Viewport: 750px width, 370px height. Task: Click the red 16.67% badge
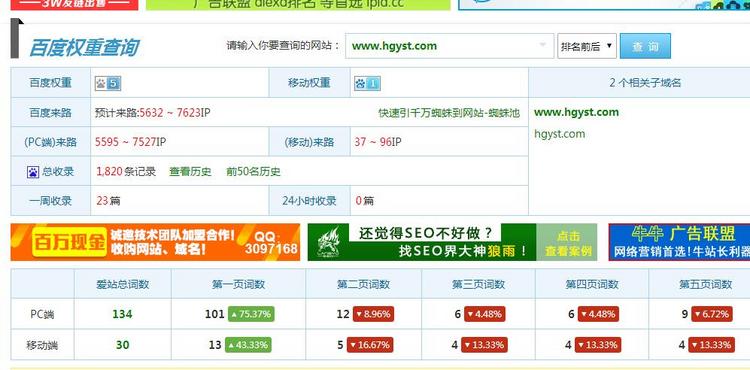point(371,345)
